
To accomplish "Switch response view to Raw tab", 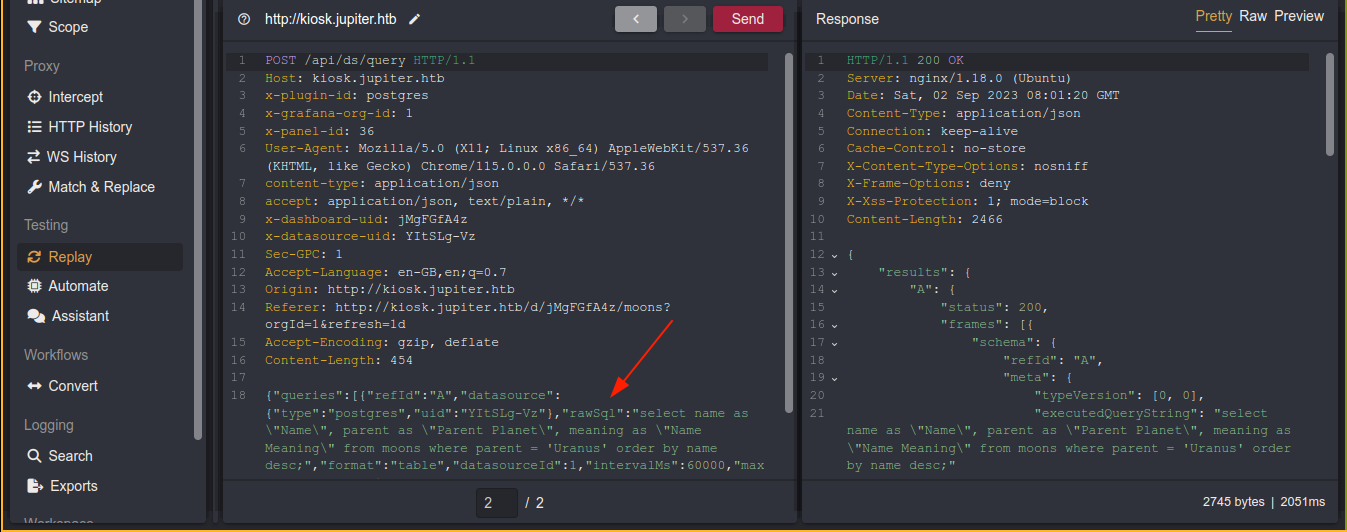I will point(1253,16).
